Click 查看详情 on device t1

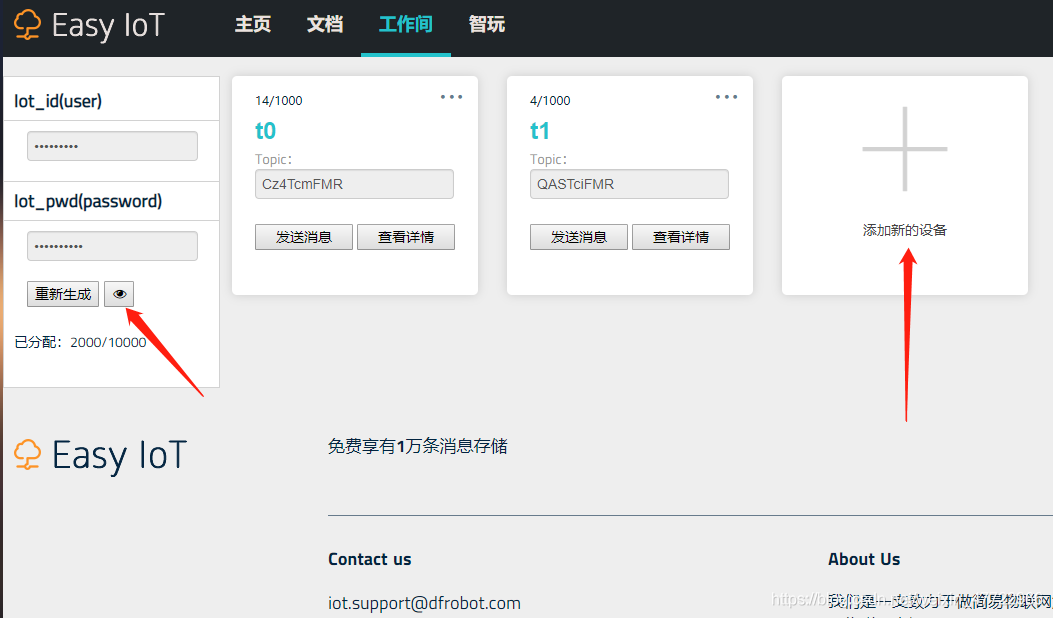point(681,237)
